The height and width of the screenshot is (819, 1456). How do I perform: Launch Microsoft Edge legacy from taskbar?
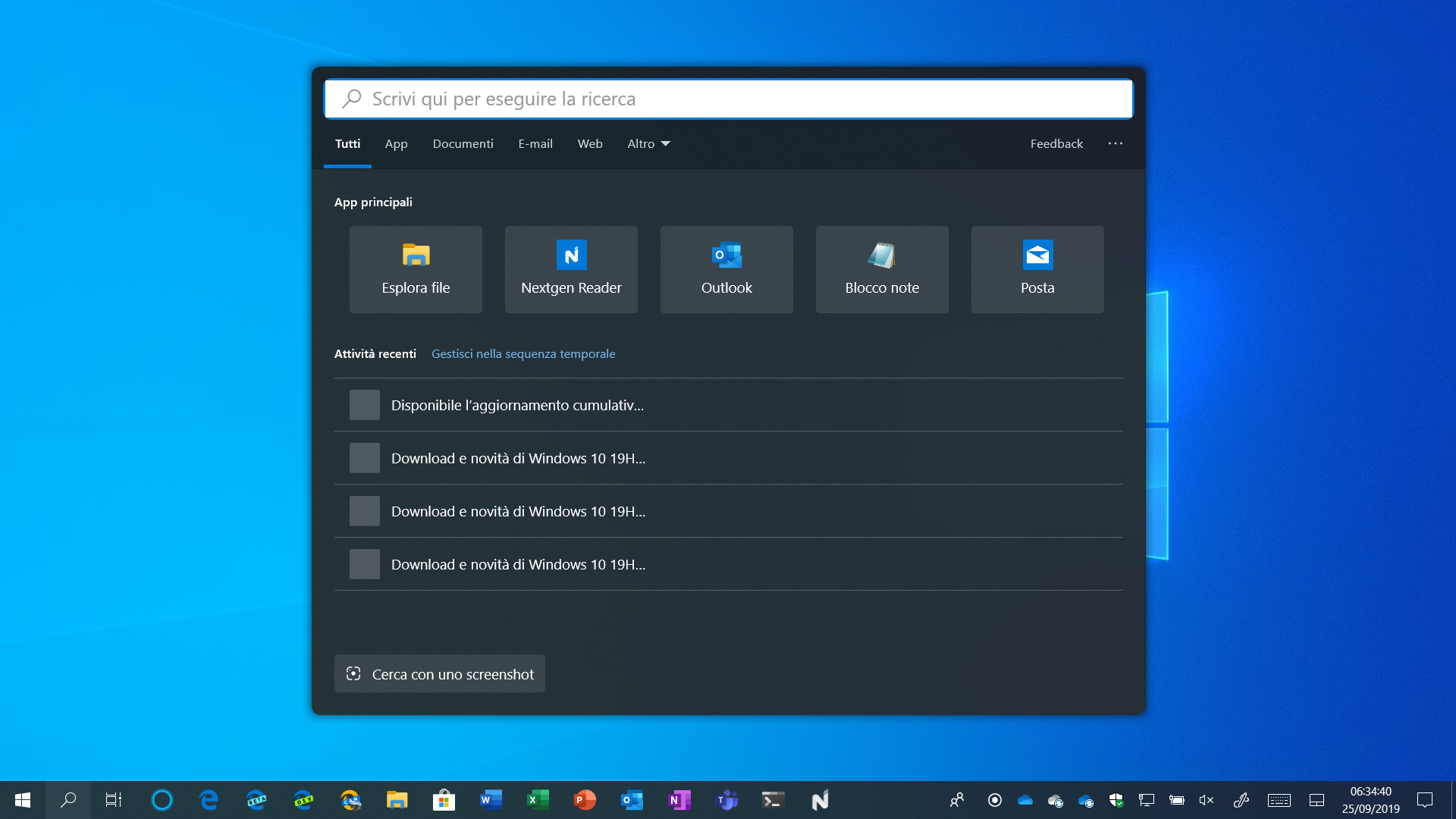[209, 800]
